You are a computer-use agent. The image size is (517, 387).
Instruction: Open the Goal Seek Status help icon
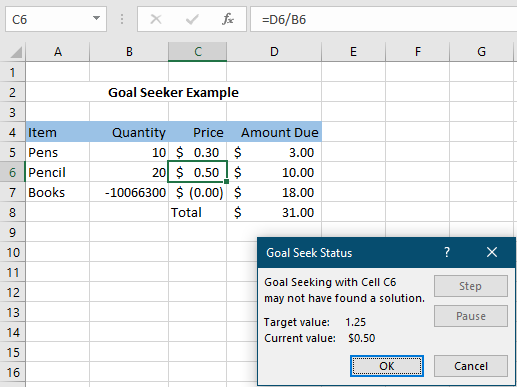tap(447, 252)
